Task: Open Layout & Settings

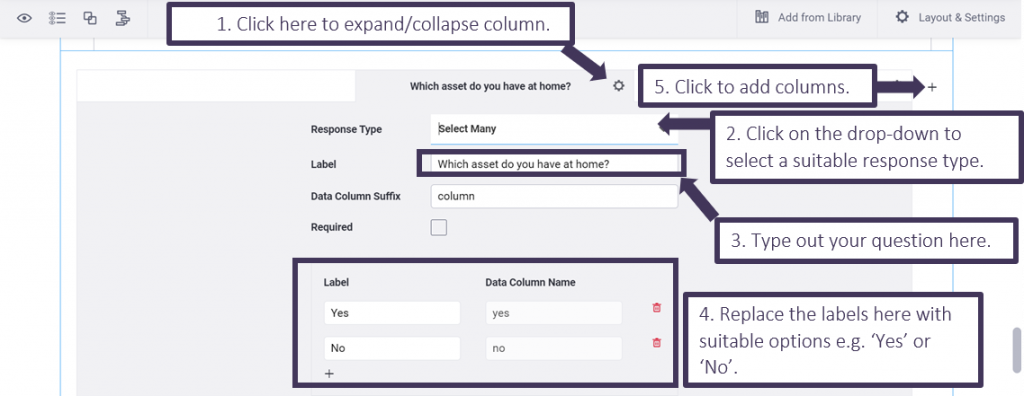Action: coord(950,18)
